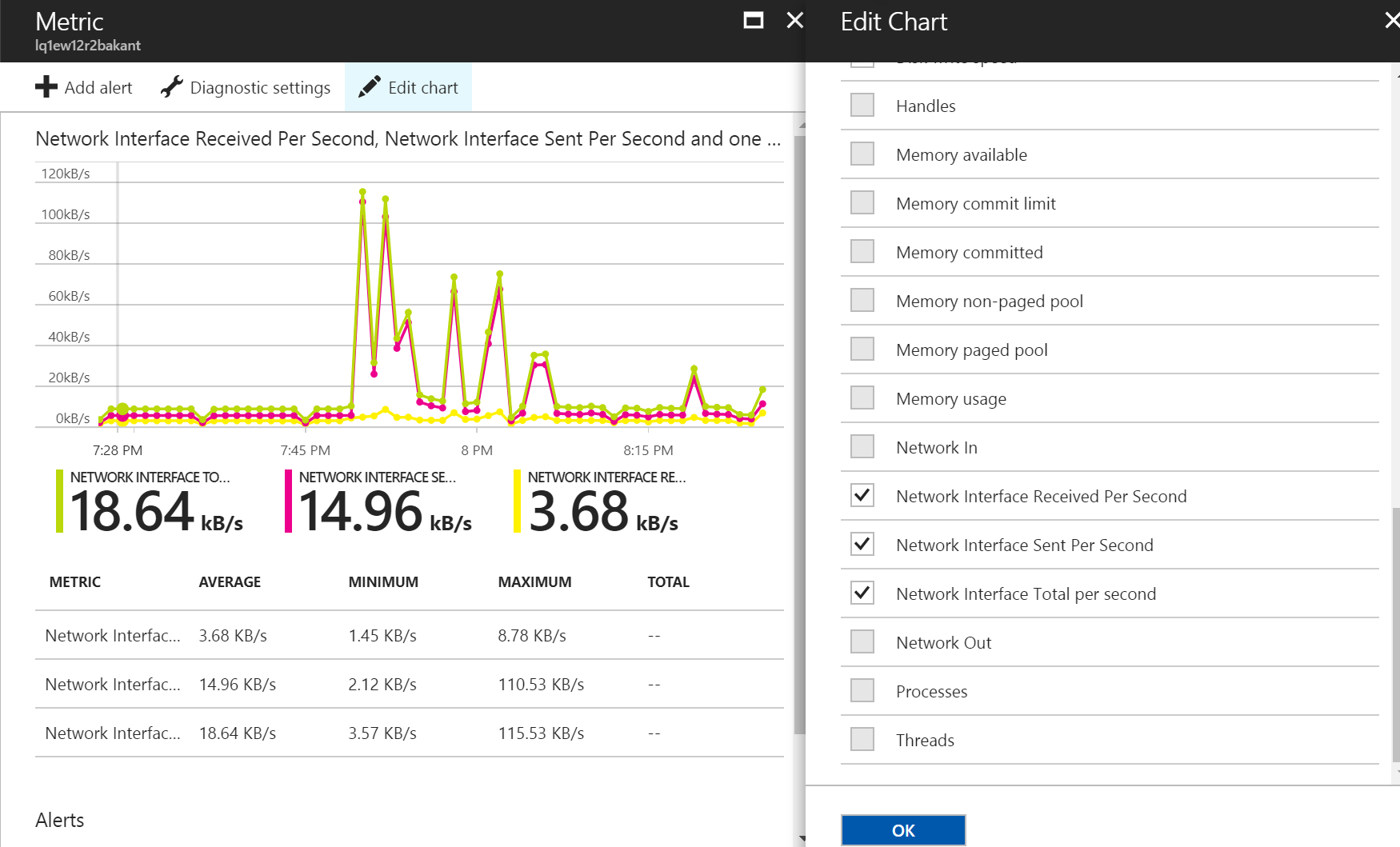The height and width of the screenshot is (847, 1400).
Task: Enable the Memory usage checkbox
Action: click(862, 398)
